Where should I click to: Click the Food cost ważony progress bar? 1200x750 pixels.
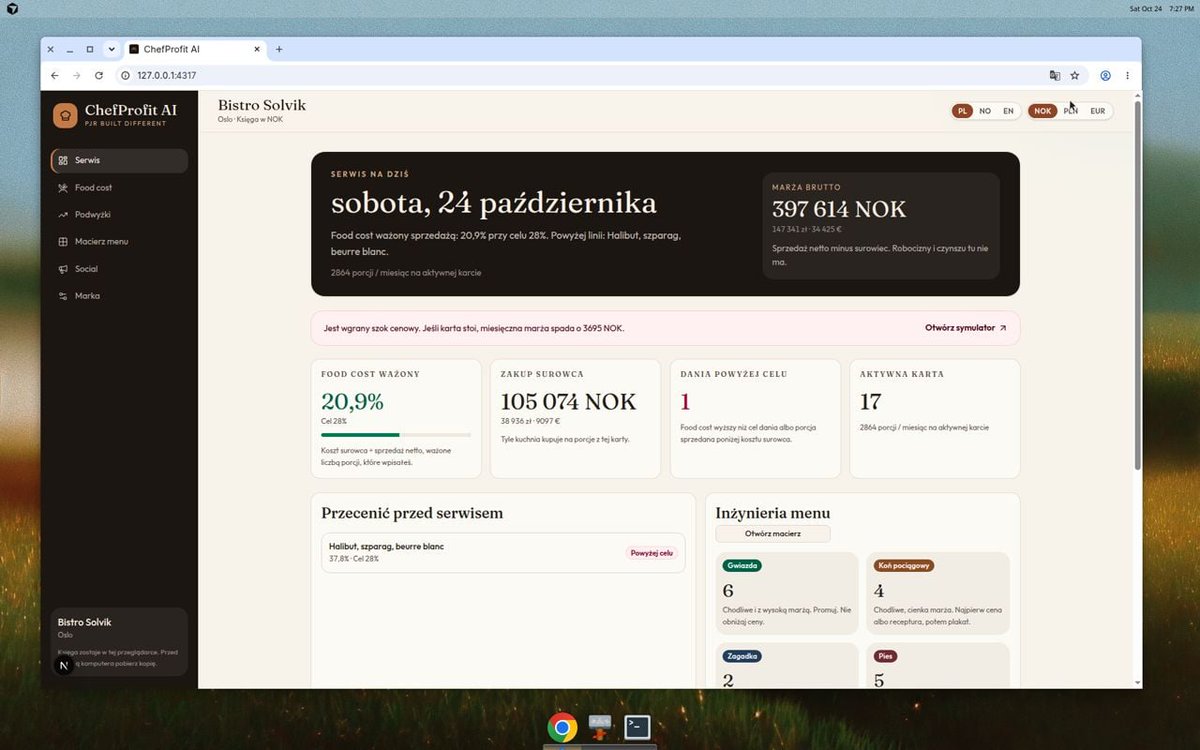tap(396, 435)
